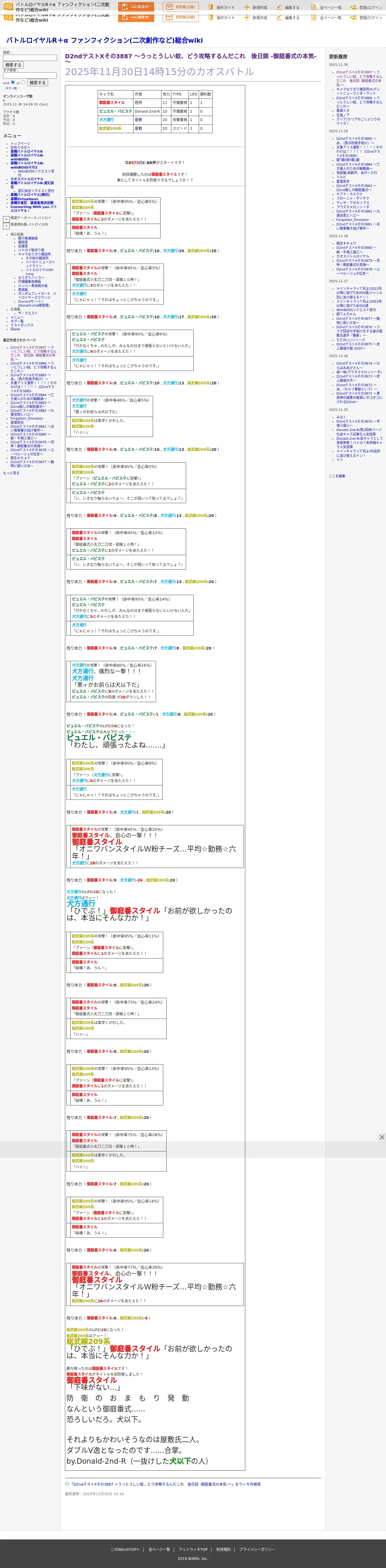The width and height of the screenshot is (386, 1568).
Task: Open Connecting With you バトルロイヤル link
Action: (33, 209)
